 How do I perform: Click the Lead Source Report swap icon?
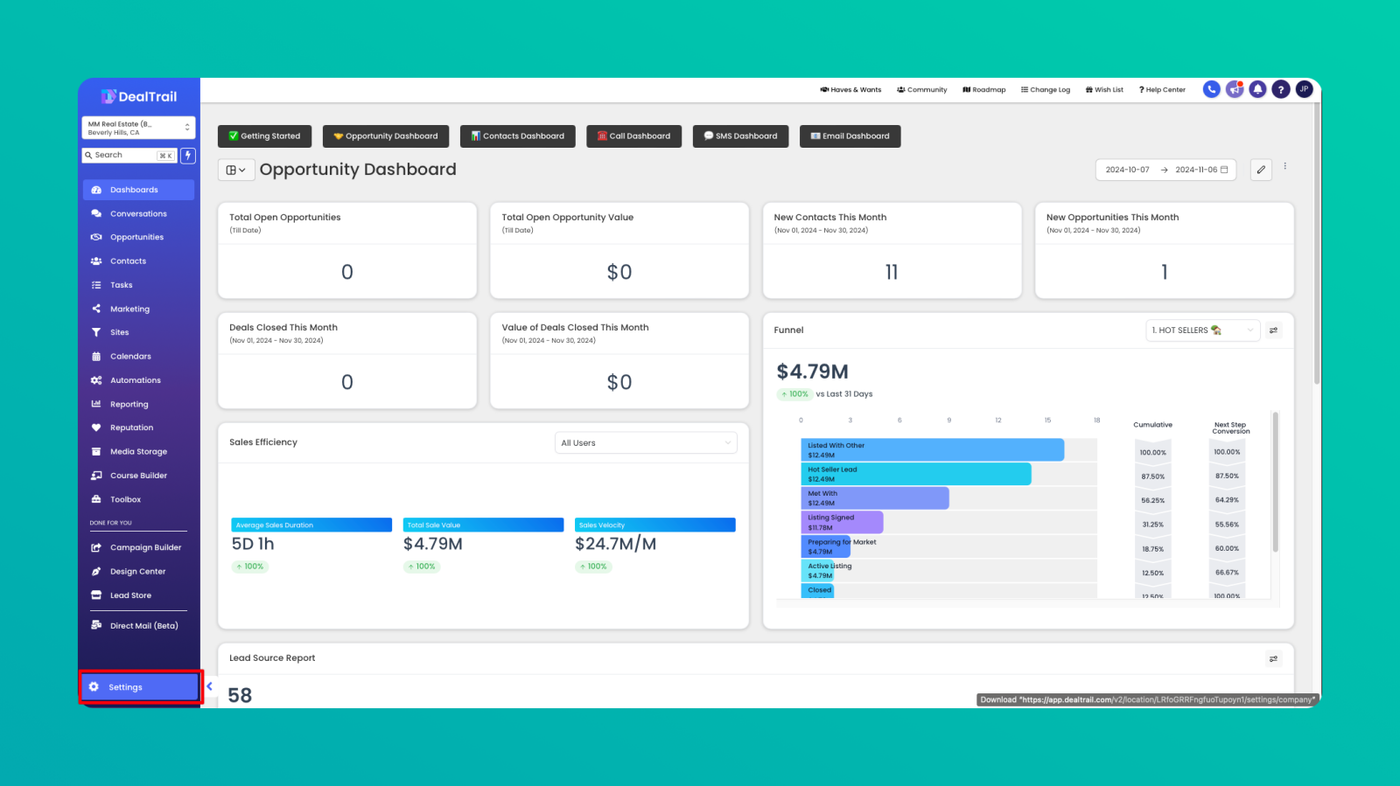pos(1273,659)
